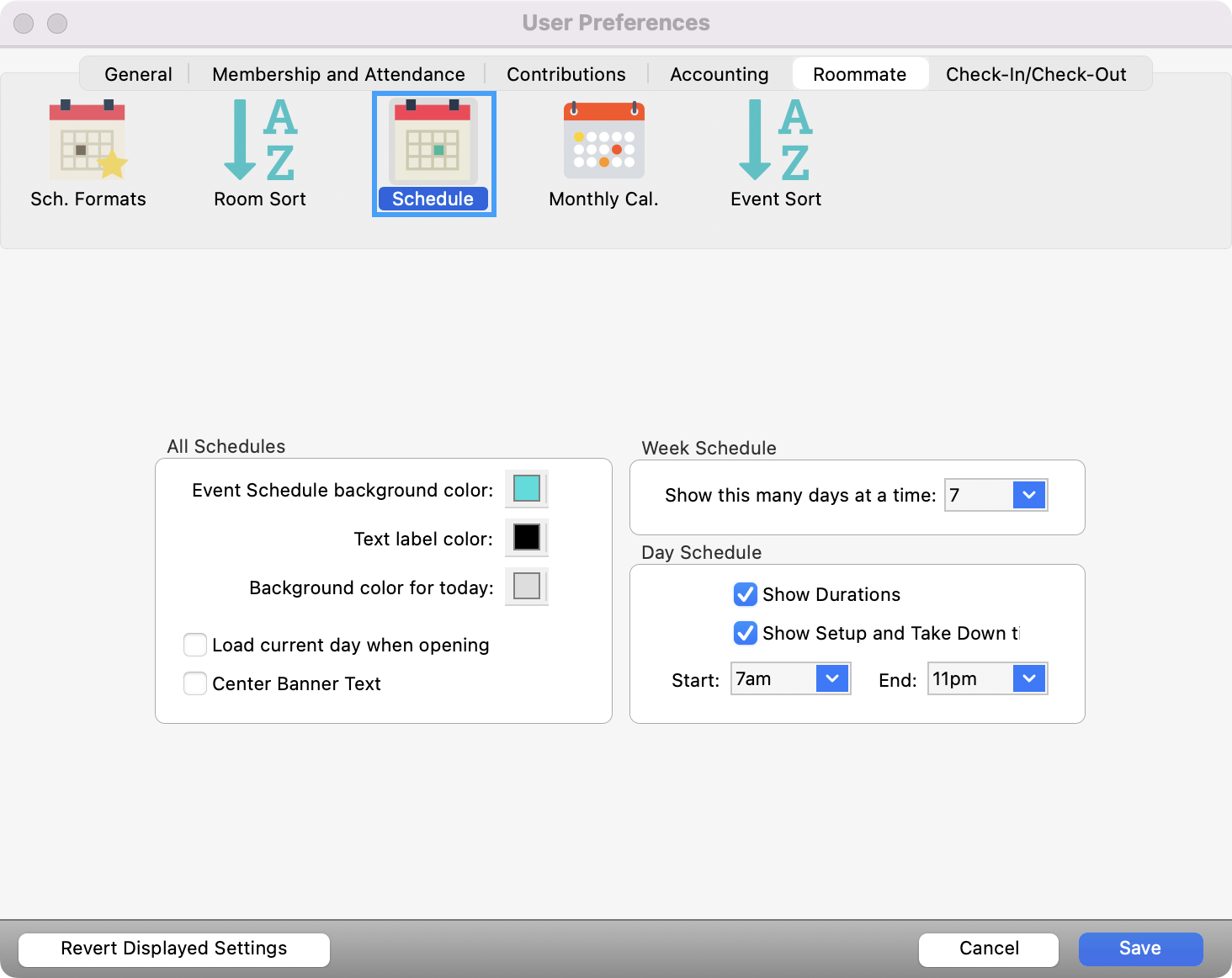Change the black Text label color swatch

click(x=527, y=537)
